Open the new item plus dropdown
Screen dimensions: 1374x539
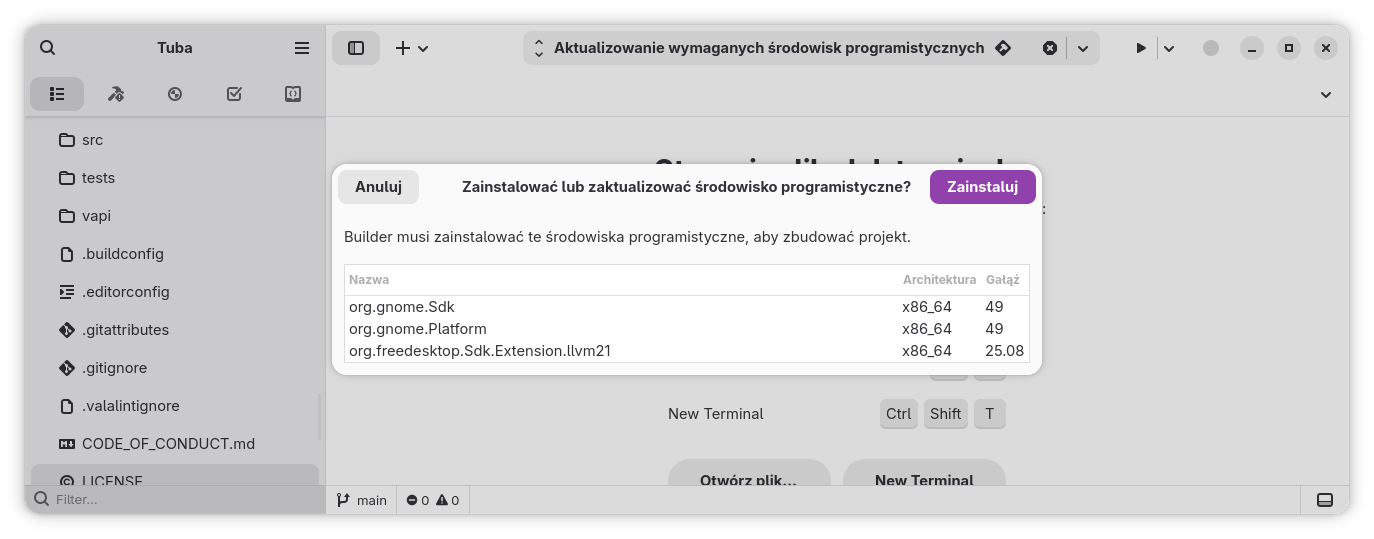click(411, 48)
